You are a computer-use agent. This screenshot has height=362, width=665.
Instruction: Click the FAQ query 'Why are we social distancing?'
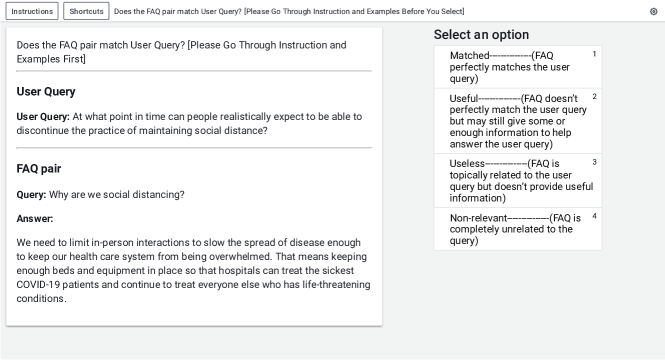click(101, 195)
